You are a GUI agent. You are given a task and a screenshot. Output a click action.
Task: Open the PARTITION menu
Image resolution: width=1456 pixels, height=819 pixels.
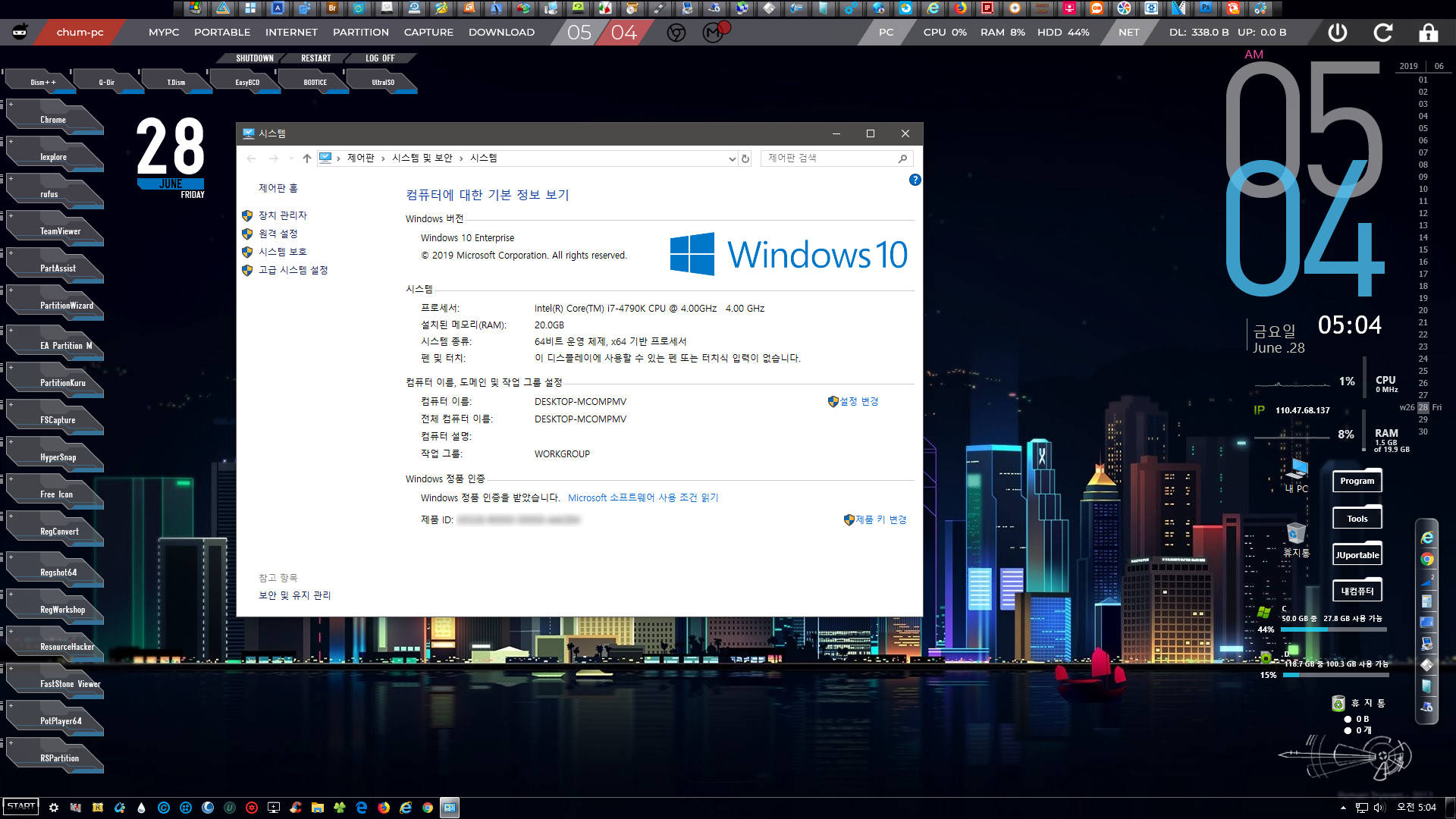(361, 33)
